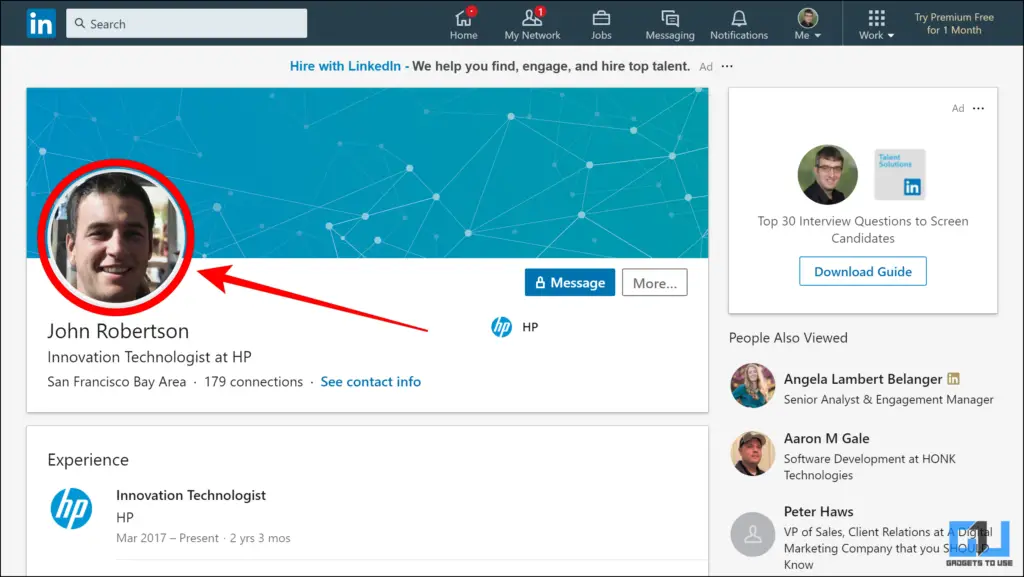Open Notifications via the bell icon
1024x577 pixels.
pos(738,17)
